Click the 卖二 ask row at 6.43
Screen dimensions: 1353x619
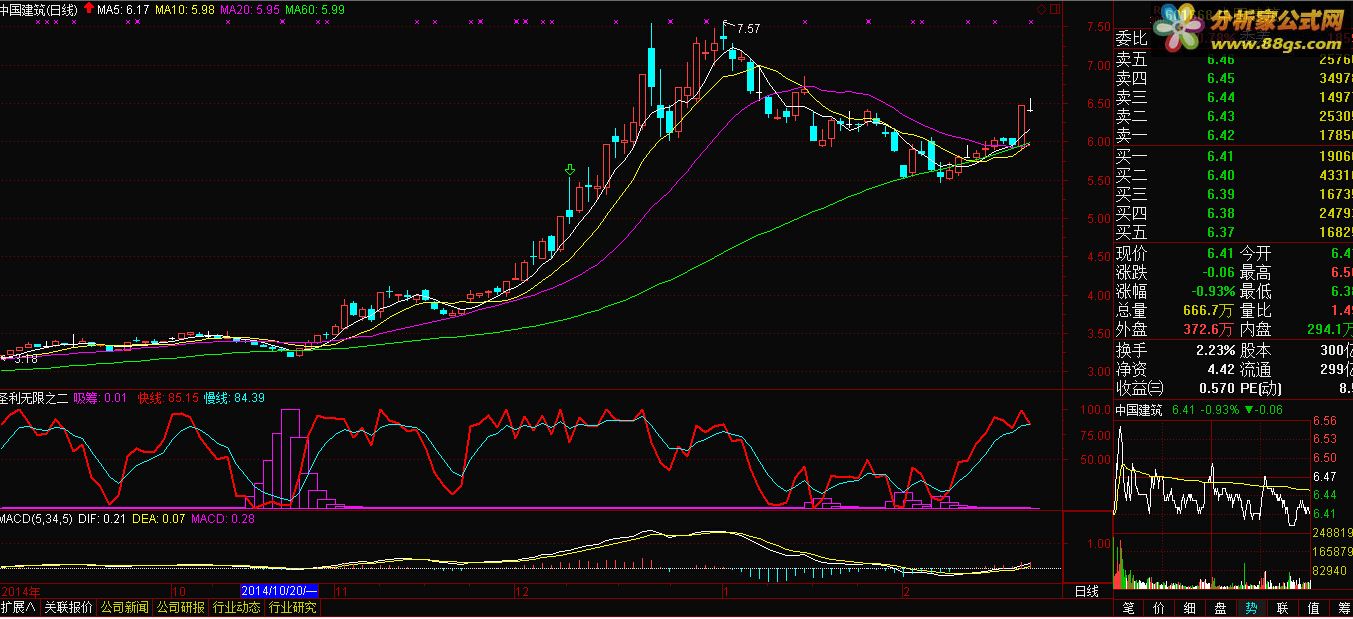coord(1233,116)
